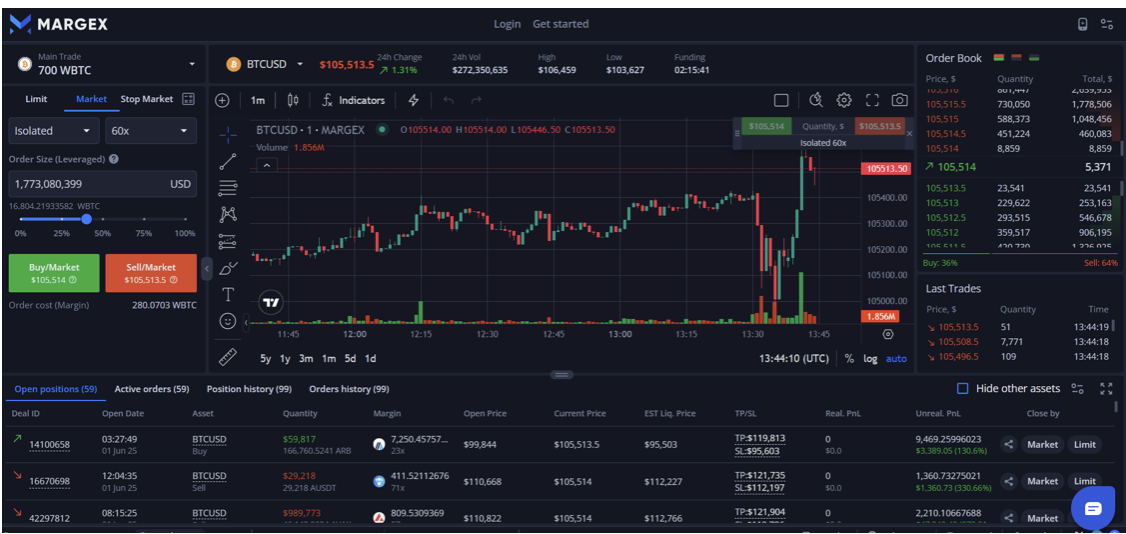Click the mobile device icon in header
The height and width of the screenshot is (534, 1126).
[x=1083, y=24]
